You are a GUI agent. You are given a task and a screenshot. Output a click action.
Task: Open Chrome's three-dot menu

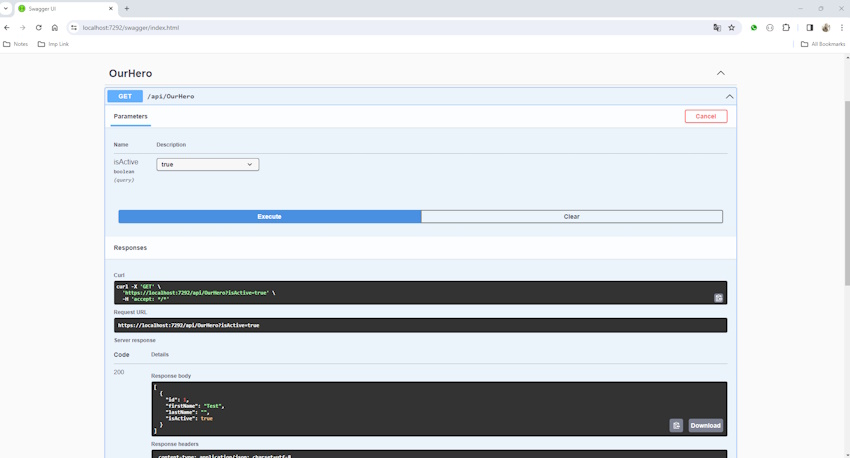coord(842,28)
